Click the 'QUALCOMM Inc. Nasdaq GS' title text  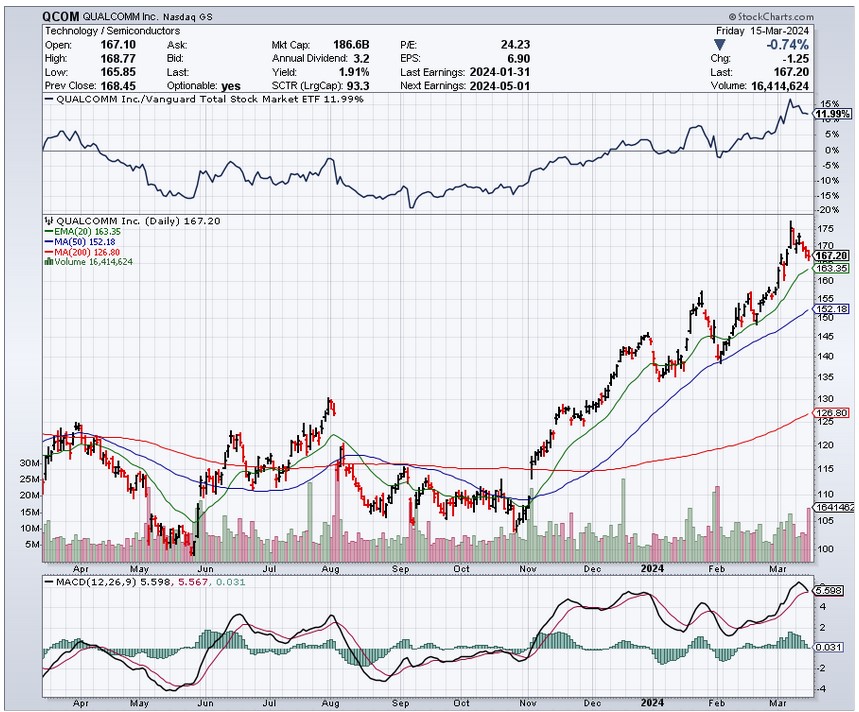click(x=147, y=17)
